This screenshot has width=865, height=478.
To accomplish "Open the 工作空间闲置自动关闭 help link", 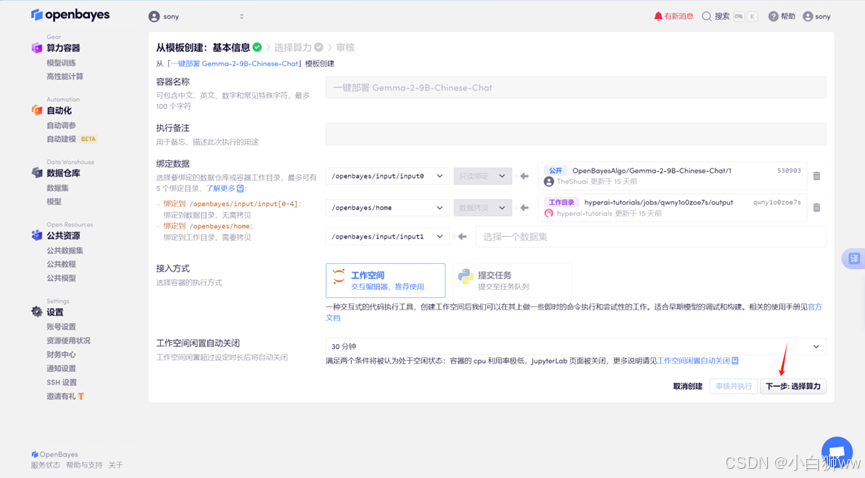I will click(x=698, y=361).
